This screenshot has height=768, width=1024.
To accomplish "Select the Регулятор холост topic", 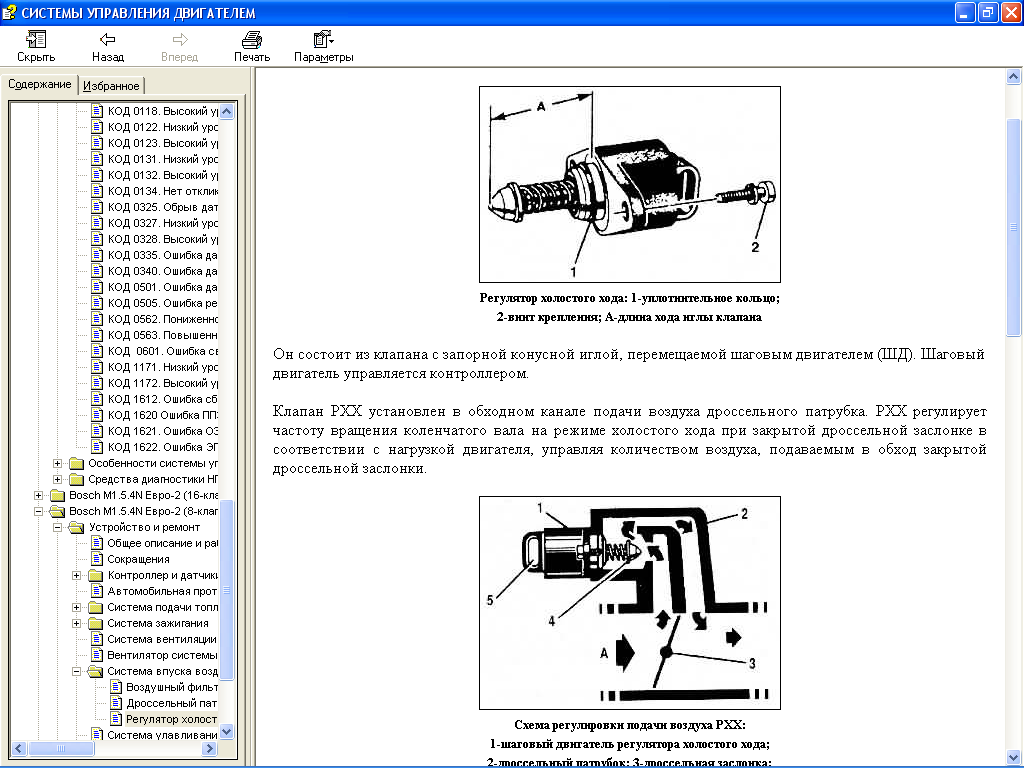I will click(172, 719).
